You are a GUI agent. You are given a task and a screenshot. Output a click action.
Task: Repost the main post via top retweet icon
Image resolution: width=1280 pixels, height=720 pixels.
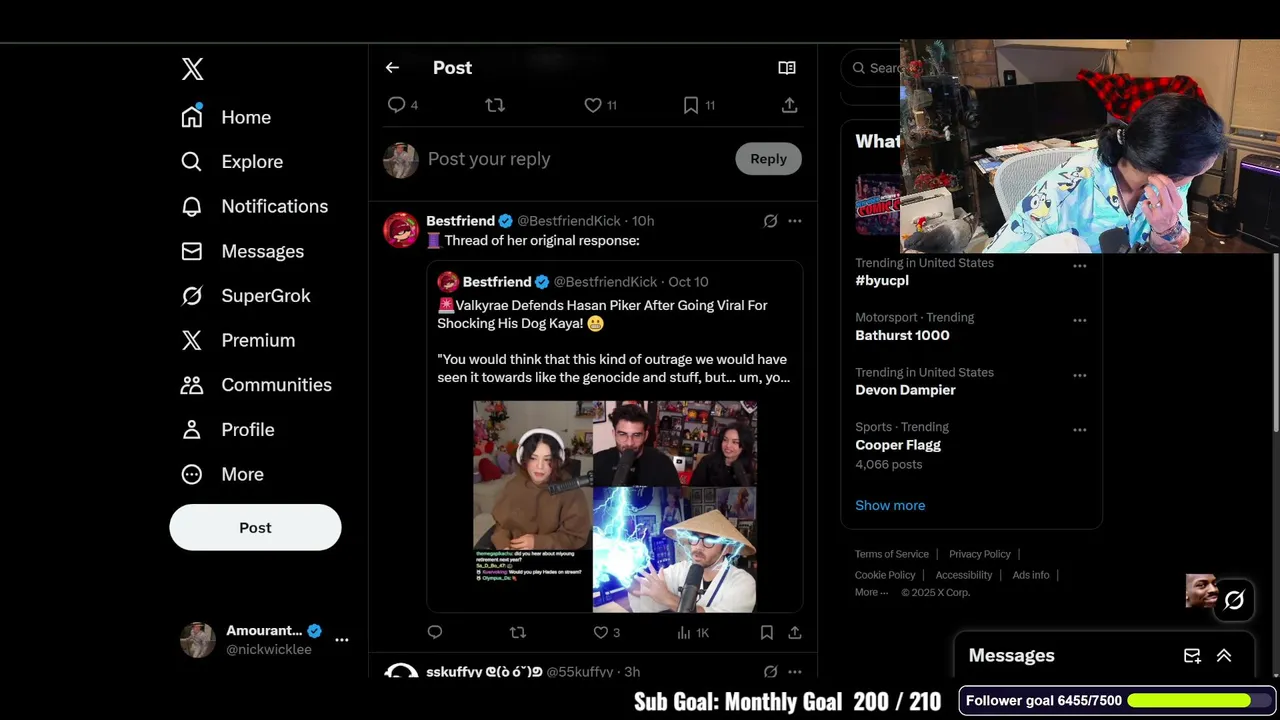(x=495, y=105)
